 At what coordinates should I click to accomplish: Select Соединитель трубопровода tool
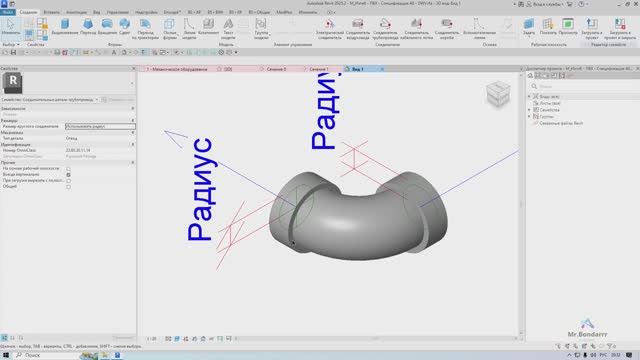coord(385,29)
